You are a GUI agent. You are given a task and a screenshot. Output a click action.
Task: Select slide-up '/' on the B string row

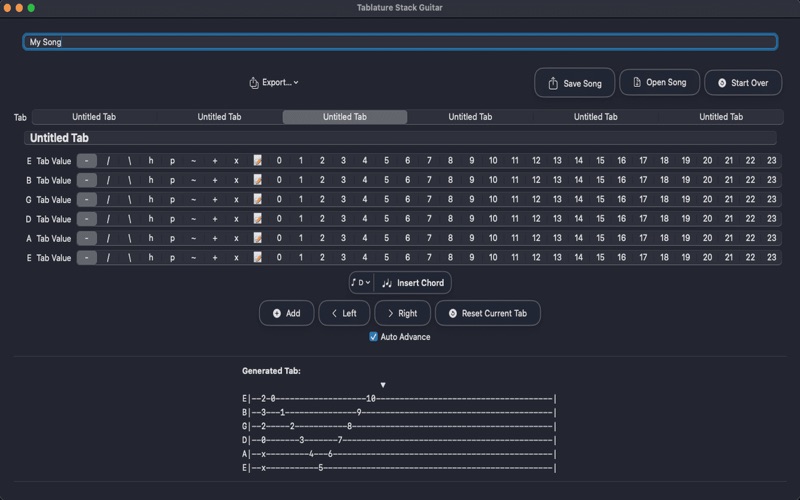pos(108,180)
